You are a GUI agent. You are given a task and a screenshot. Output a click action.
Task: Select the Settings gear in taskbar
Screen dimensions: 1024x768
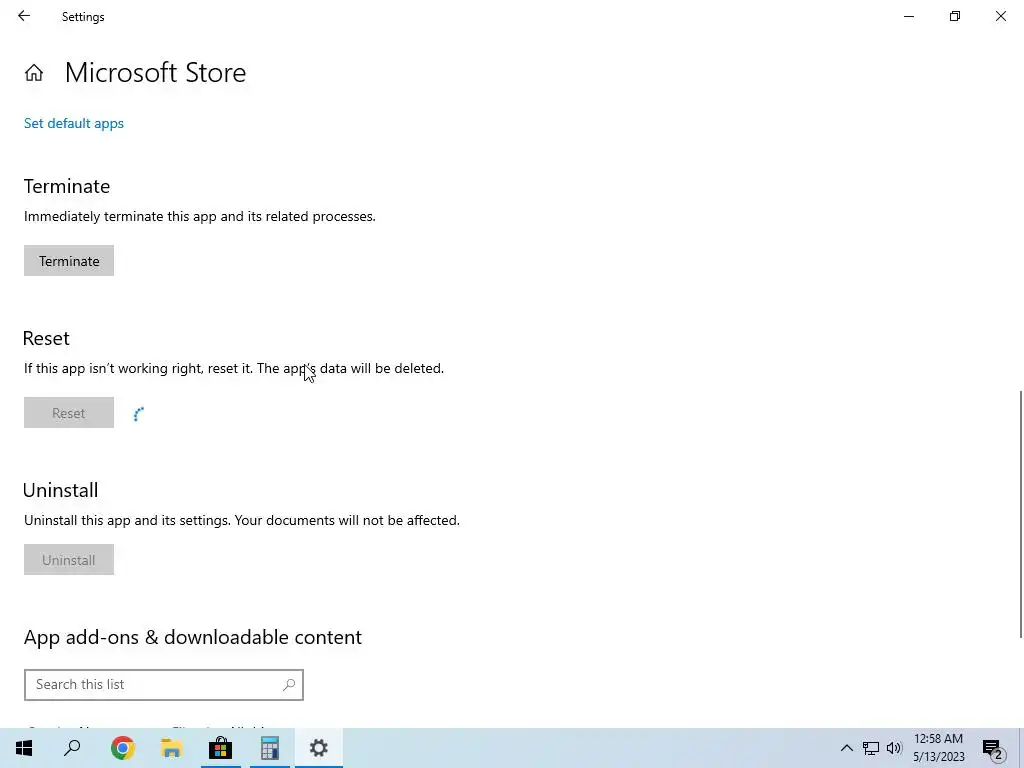[319, 748]
